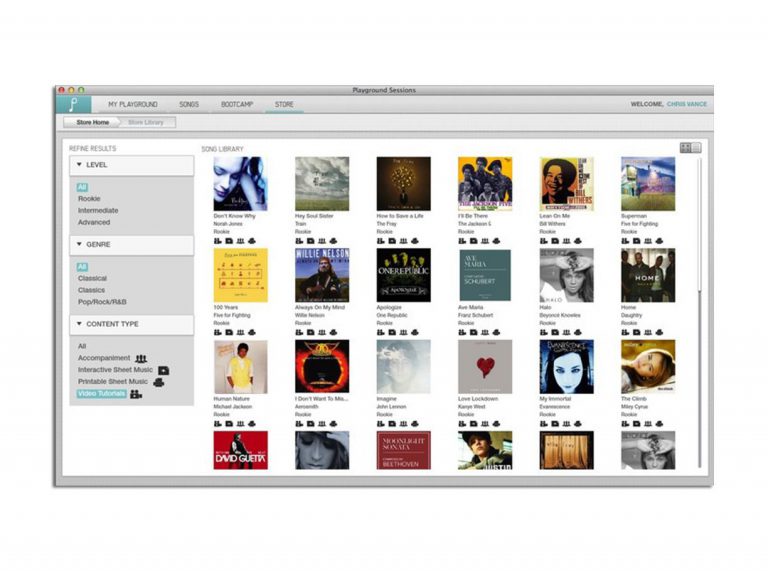Click the Chris Vance user name
This screenshot has height=571, width=768.
tap(687, 104)
